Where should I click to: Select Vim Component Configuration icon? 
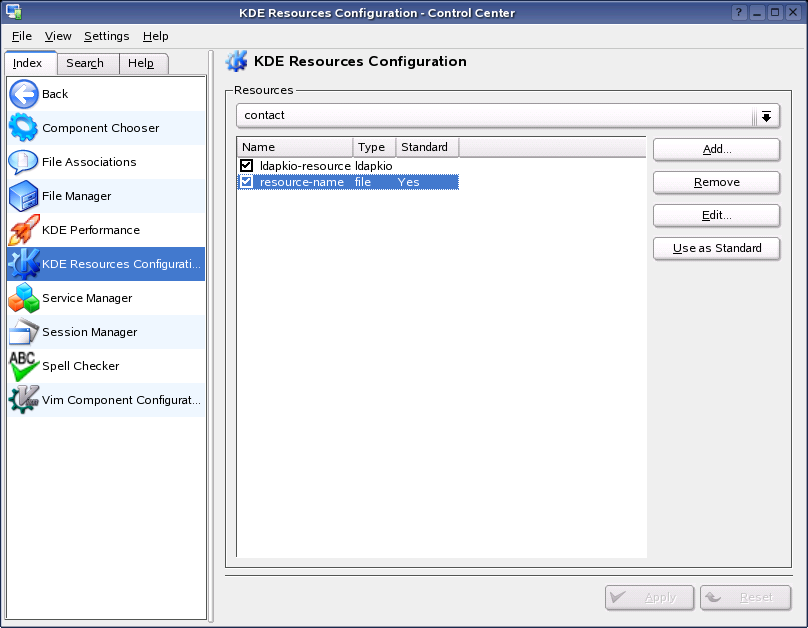(24, 400)
